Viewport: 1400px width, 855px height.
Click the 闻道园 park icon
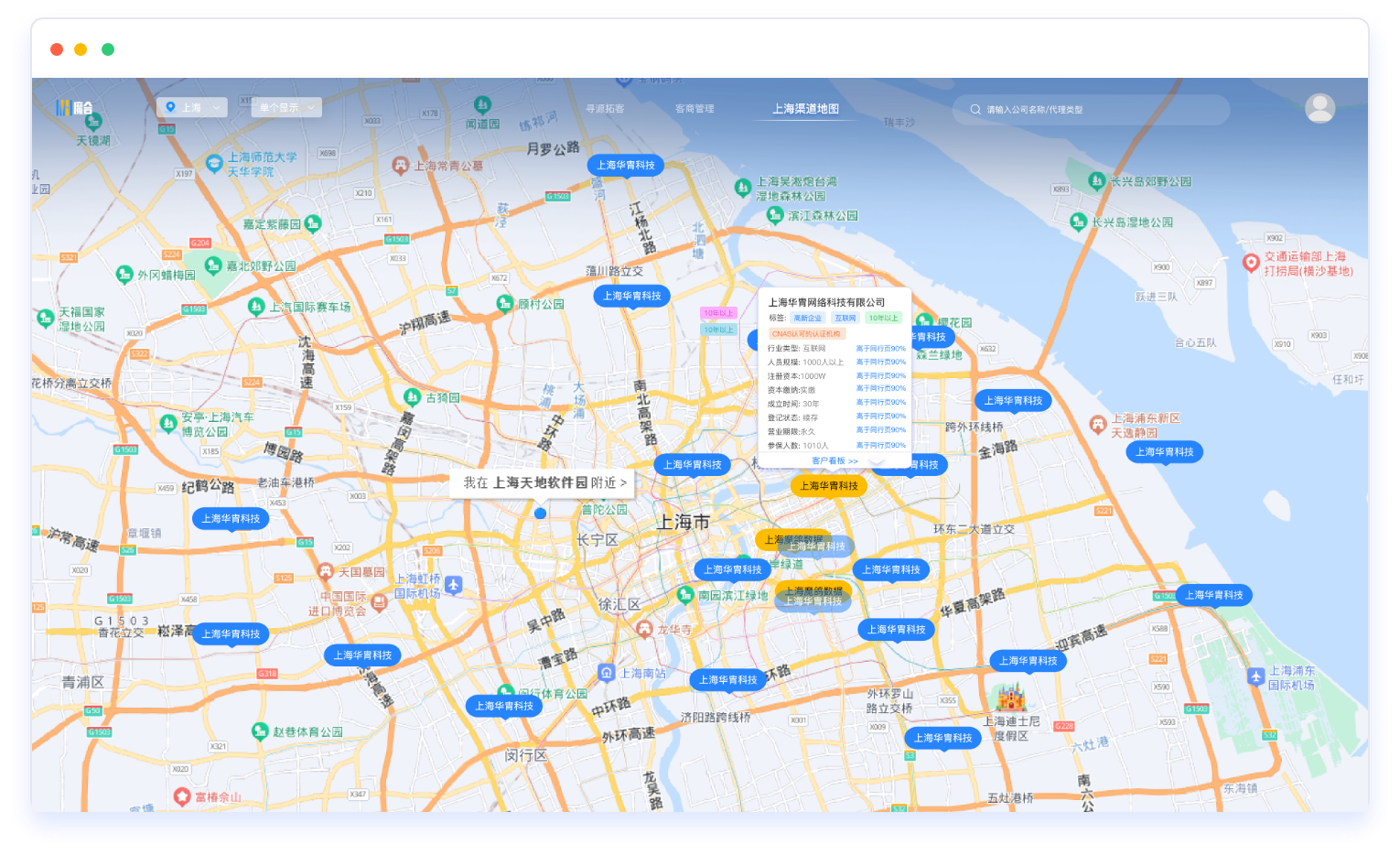tap(482, 105)
